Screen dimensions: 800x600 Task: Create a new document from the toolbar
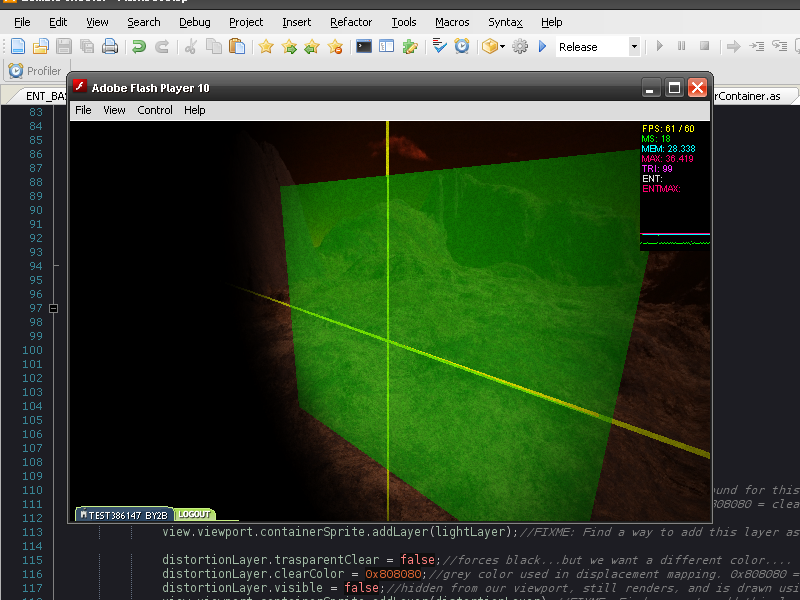pyautogui.click(x=16, y=45)
